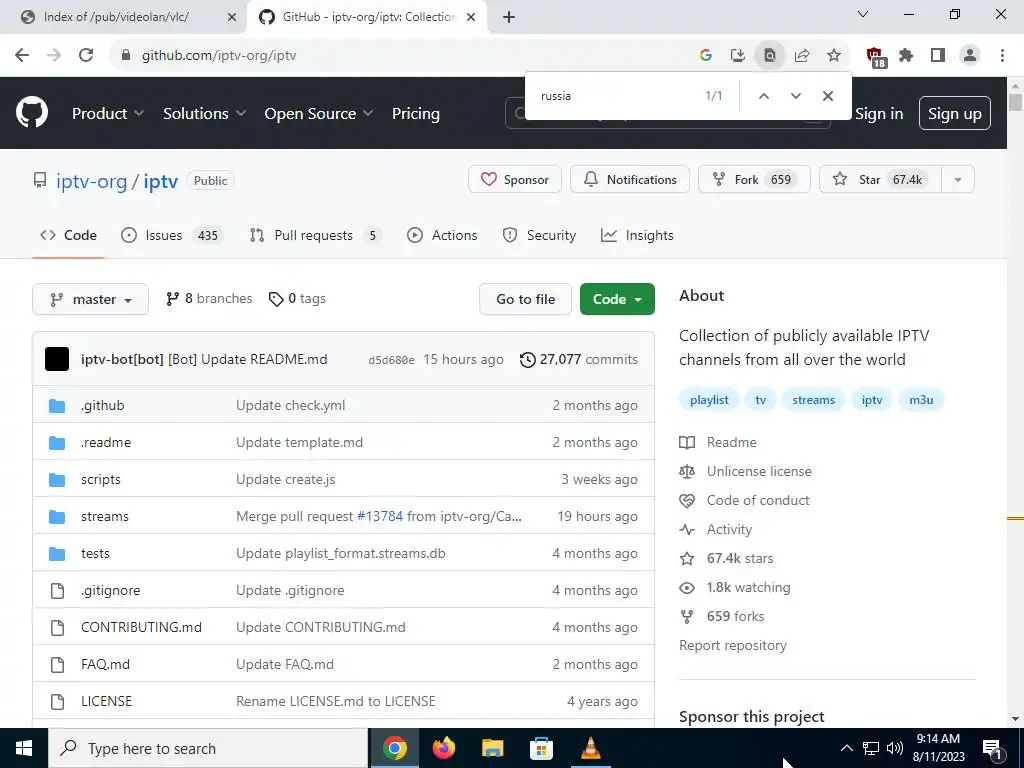Star the repository
This screenshot has width=1024, height=768.
880,180
